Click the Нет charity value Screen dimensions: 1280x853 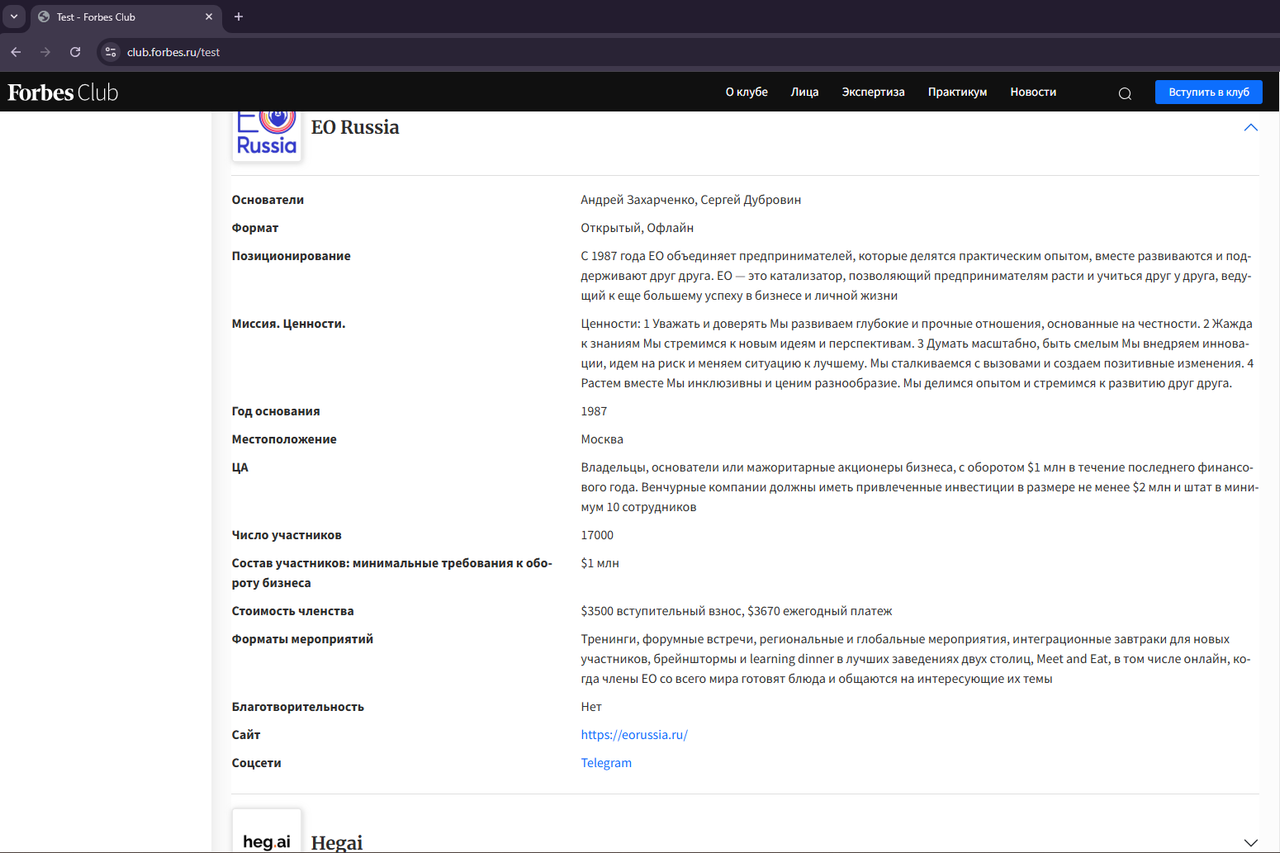[591, 707]
